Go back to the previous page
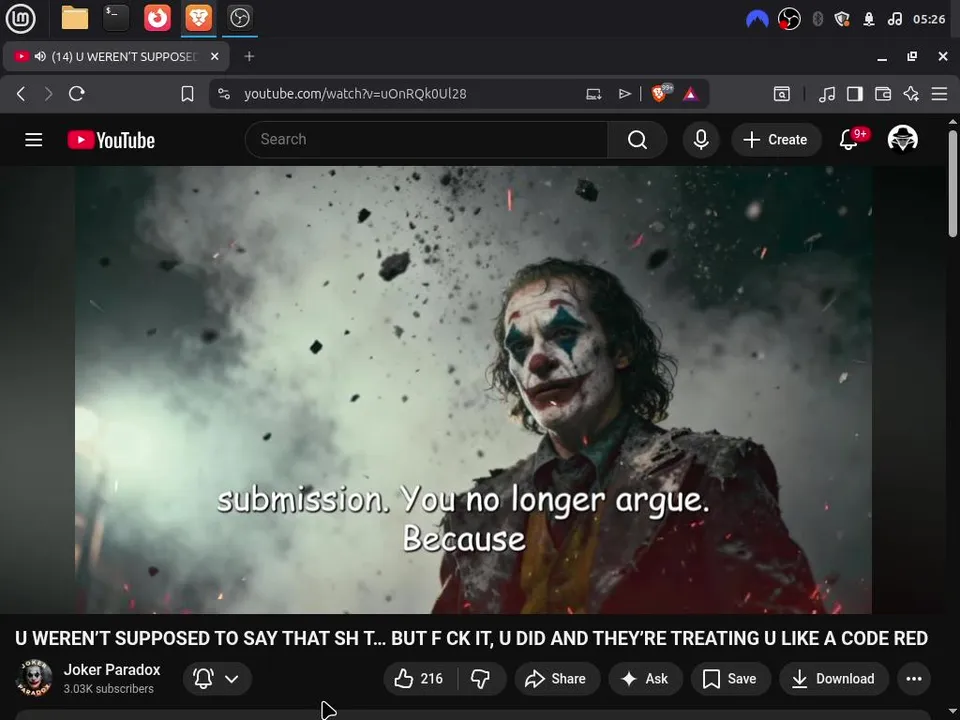This screenshot has height=720, width=960. (x=21, y=94)
